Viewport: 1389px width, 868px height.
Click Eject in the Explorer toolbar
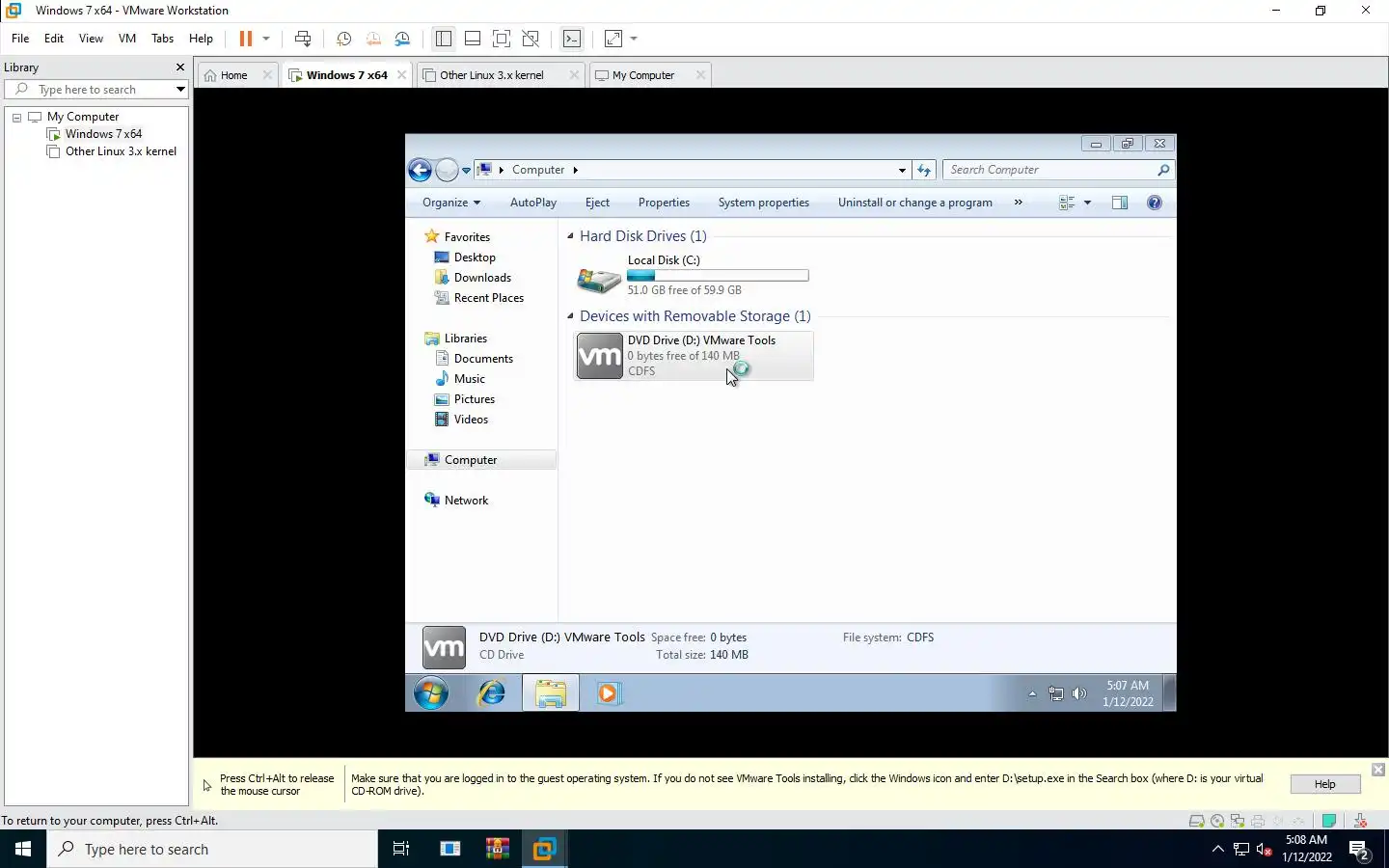tap(597, 203)
